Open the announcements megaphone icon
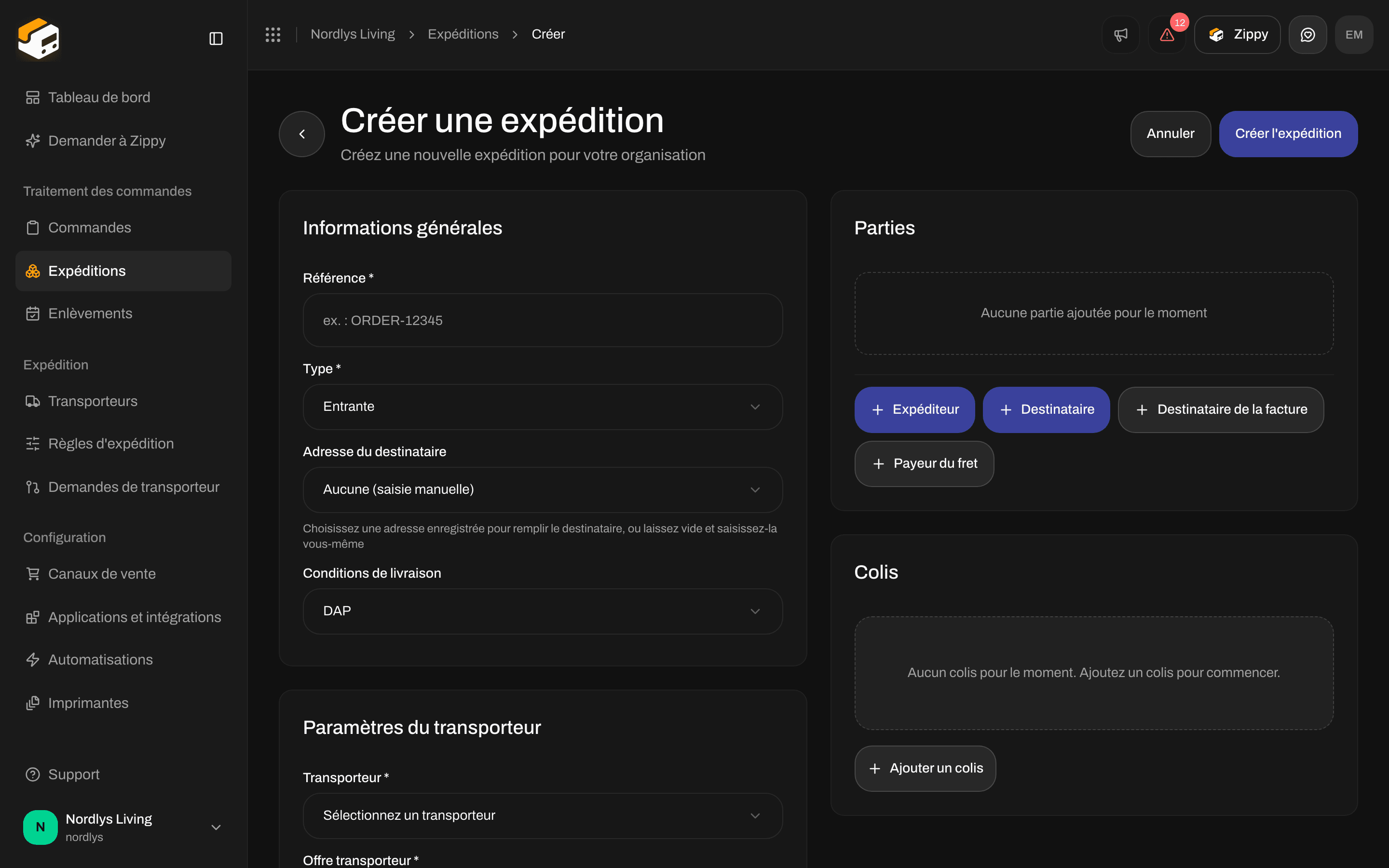 tap(1120, 34)
